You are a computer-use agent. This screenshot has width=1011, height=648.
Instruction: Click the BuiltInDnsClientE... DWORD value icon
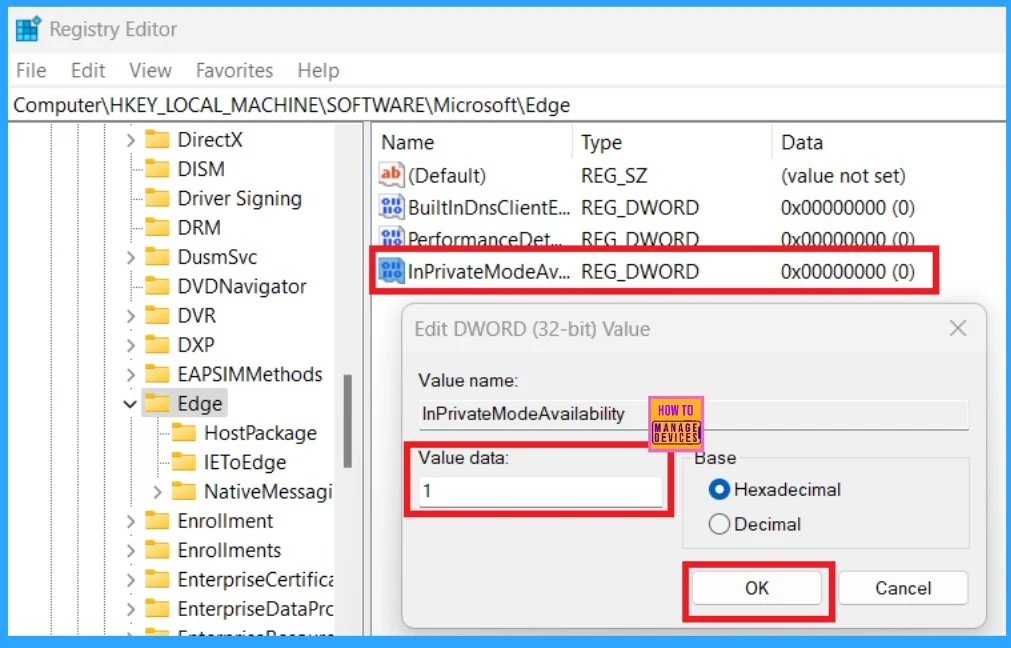391,207
